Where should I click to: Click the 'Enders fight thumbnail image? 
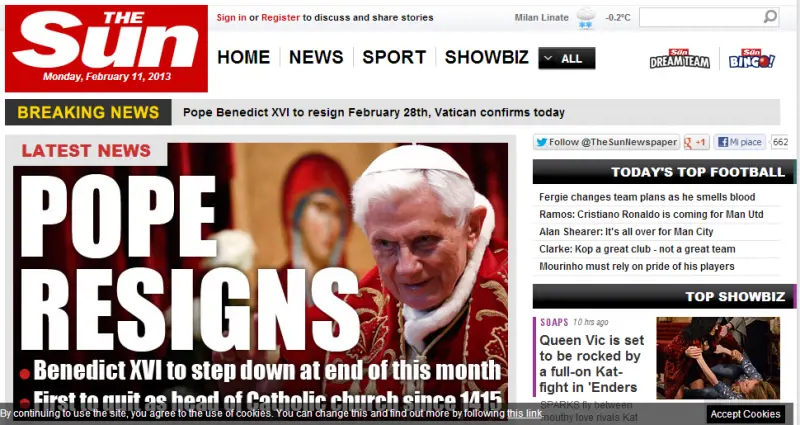[718, 358]
